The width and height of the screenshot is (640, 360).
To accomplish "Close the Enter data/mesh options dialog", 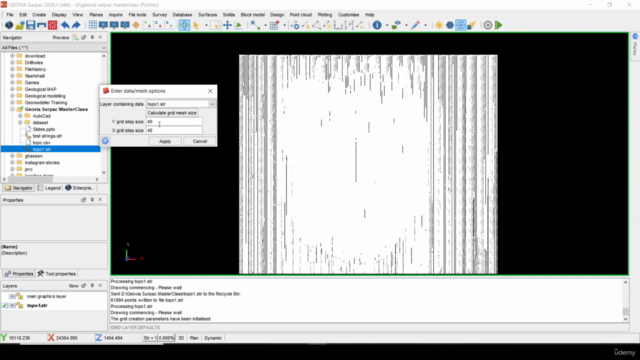I will click(210, 91).
